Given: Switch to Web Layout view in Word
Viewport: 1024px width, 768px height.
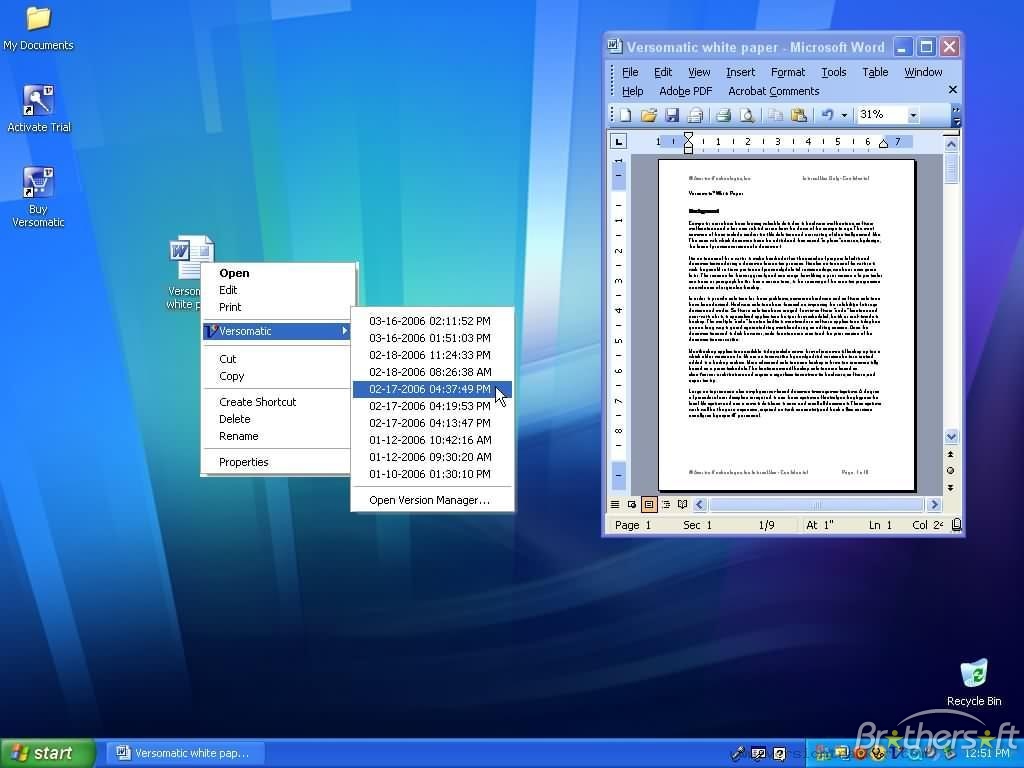Looking at the screenshot, I should click(632, 504).
